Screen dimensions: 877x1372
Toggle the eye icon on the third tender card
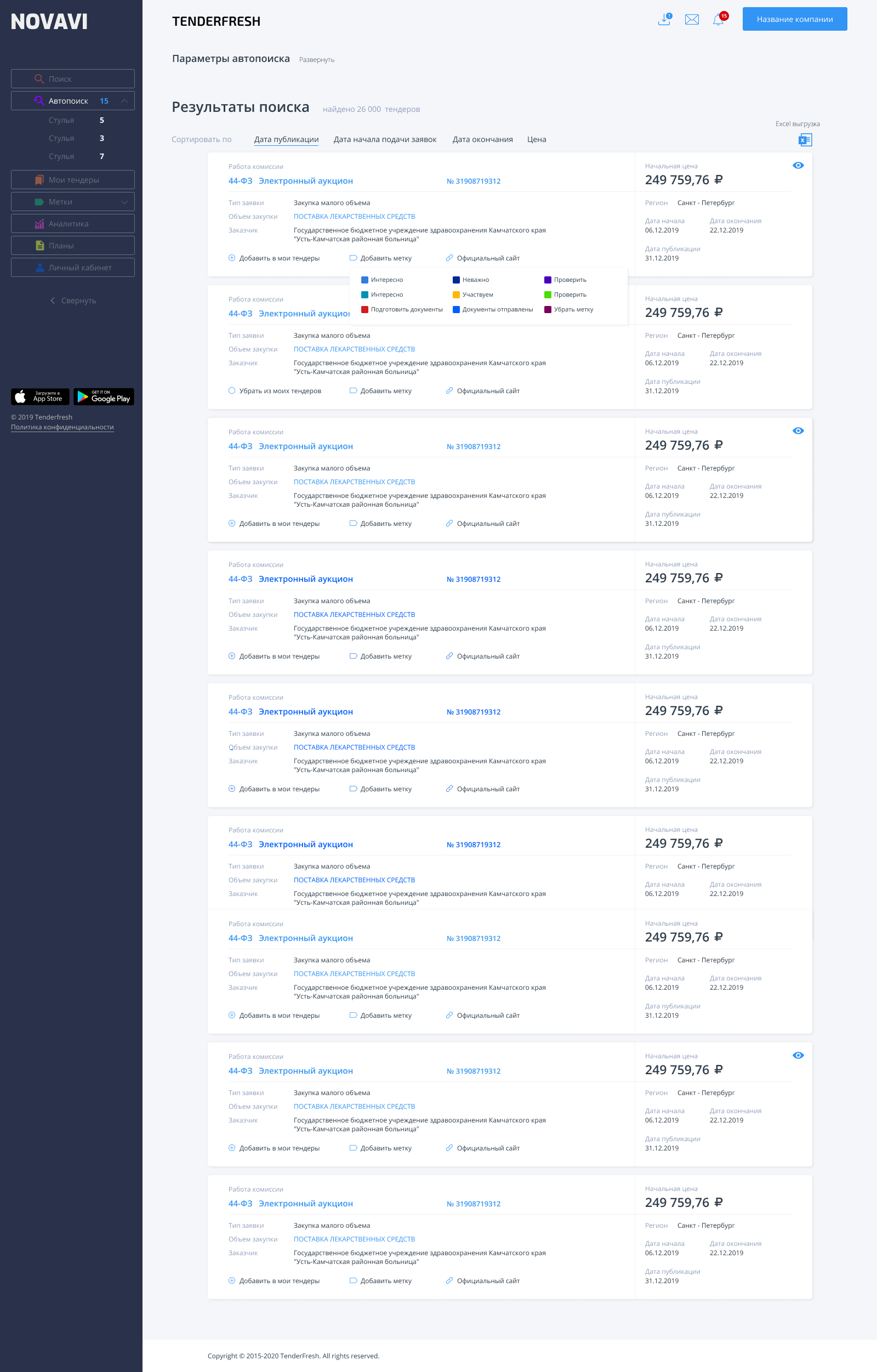pos(798,431)
